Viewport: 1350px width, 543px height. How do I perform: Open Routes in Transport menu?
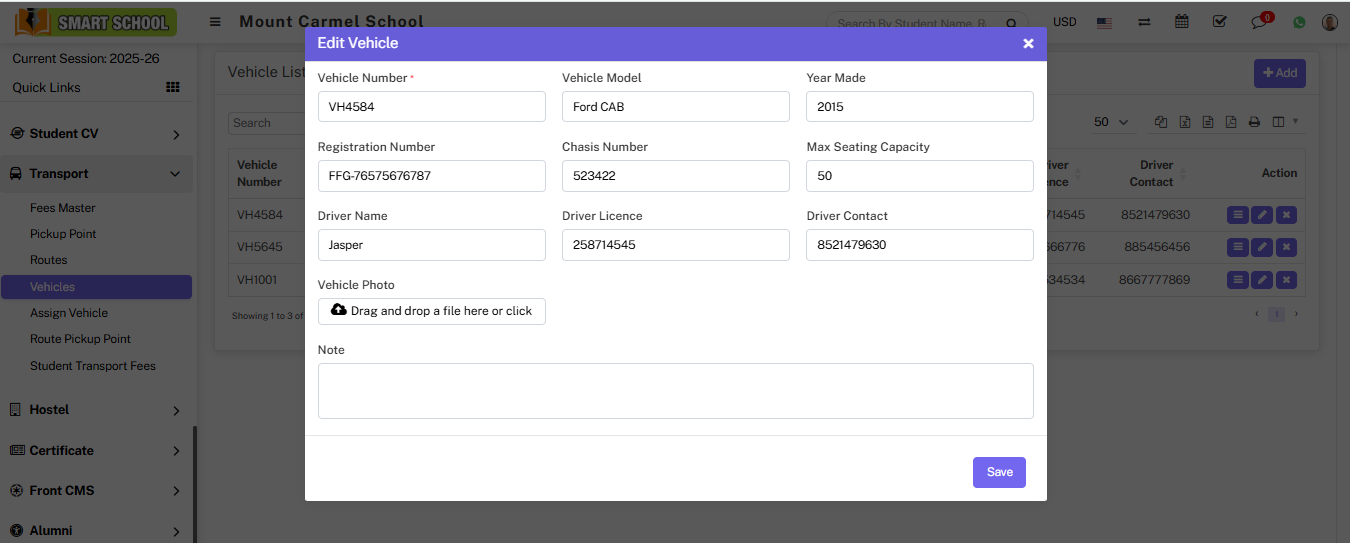[49, 260]
